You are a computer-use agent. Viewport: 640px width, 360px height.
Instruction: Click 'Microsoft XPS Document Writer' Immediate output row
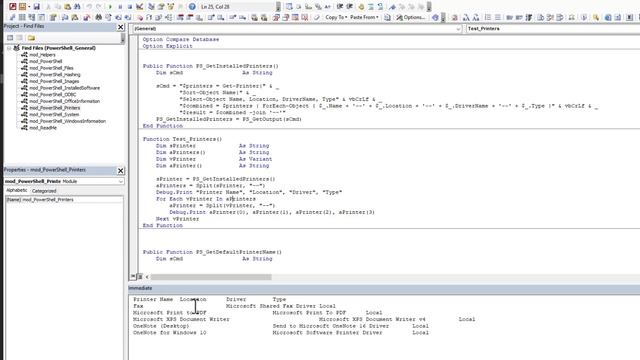click(304, 319)
